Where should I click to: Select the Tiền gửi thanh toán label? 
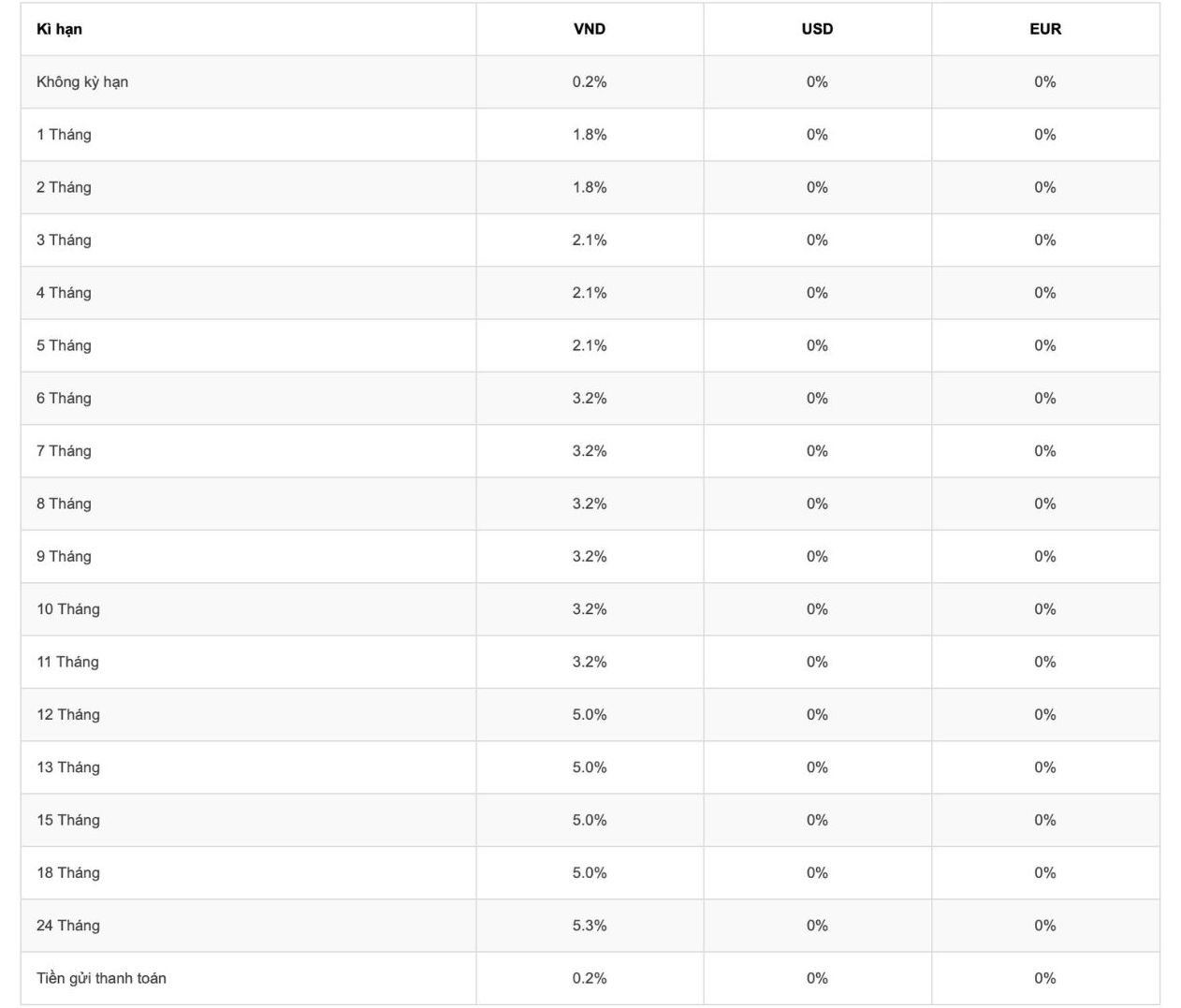(101, 978)
